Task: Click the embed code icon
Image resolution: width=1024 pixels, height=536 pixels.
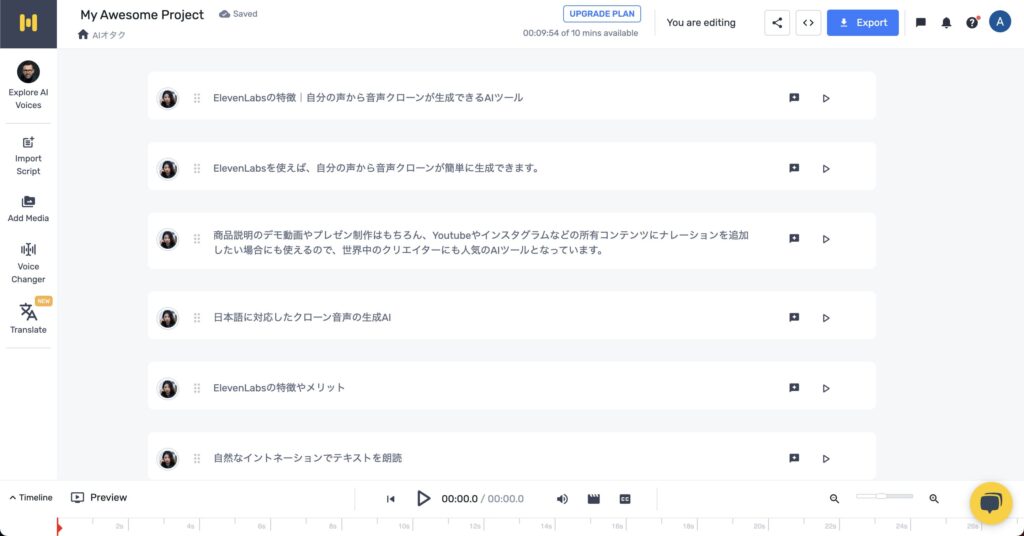Action: click(808, 23)
